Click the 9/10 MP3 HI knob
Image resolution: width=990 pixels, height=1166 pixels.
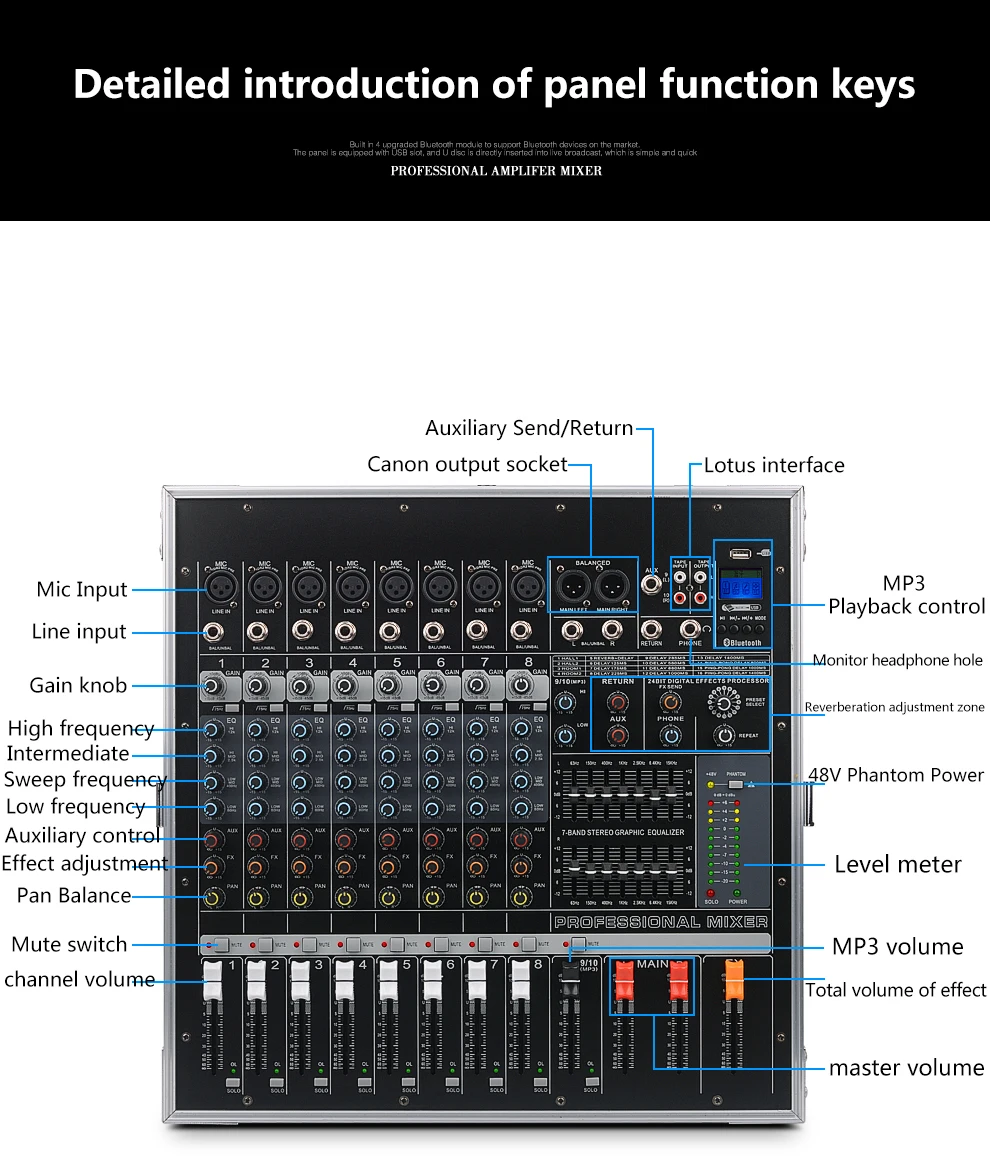tap(565, 702)
